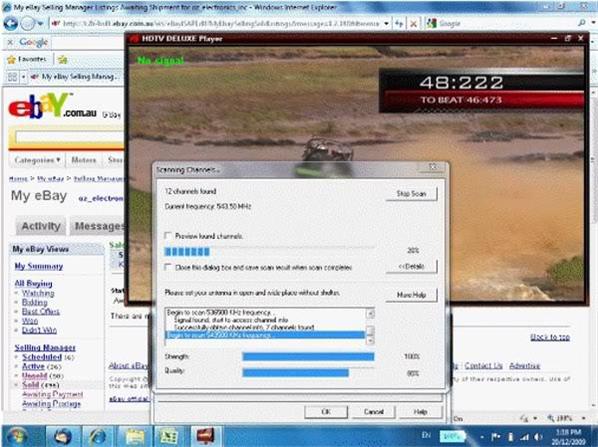Viewport: 598px width, 447px height.
Task: Open the Won link in sidebar
Action: (x=29, y=321)
